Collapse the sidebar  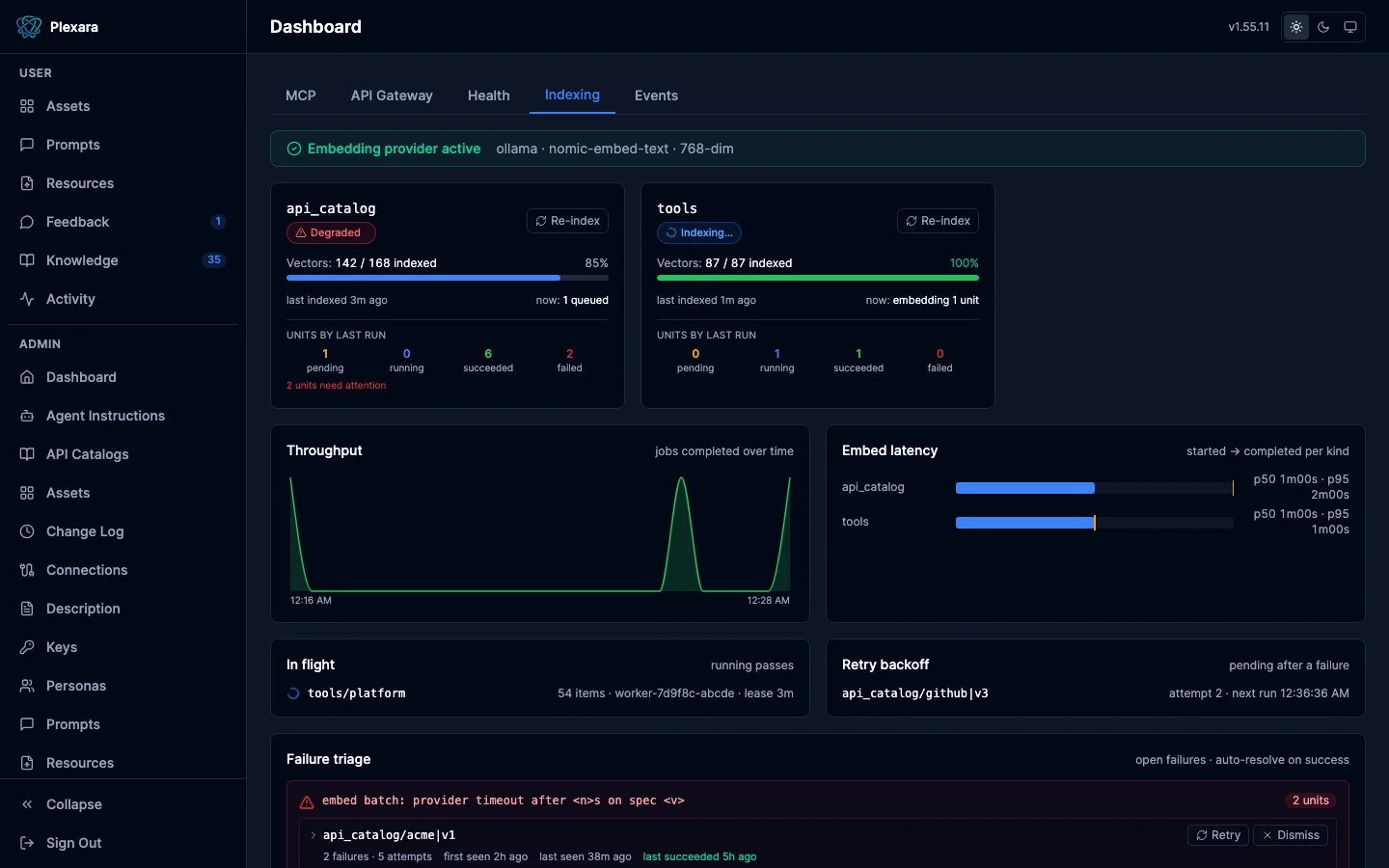tap(123, 804)
